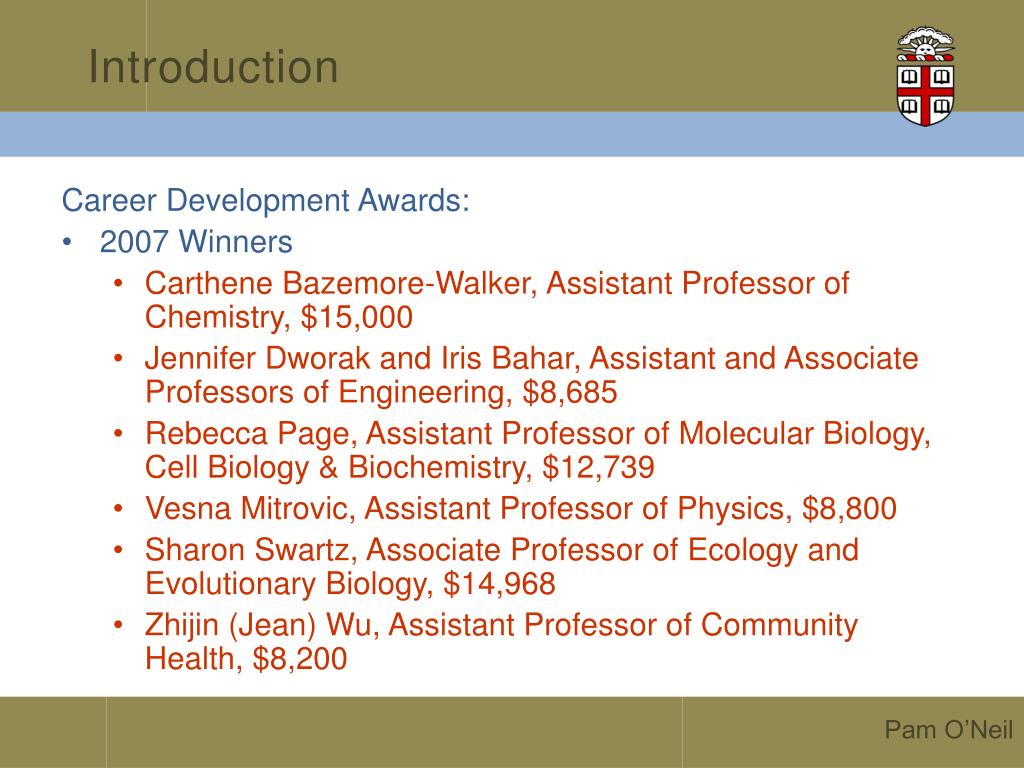Viewport: 1024px width, 768px height.
Task: Click the Pam O'Neil footer name
Action: (948, 729)
